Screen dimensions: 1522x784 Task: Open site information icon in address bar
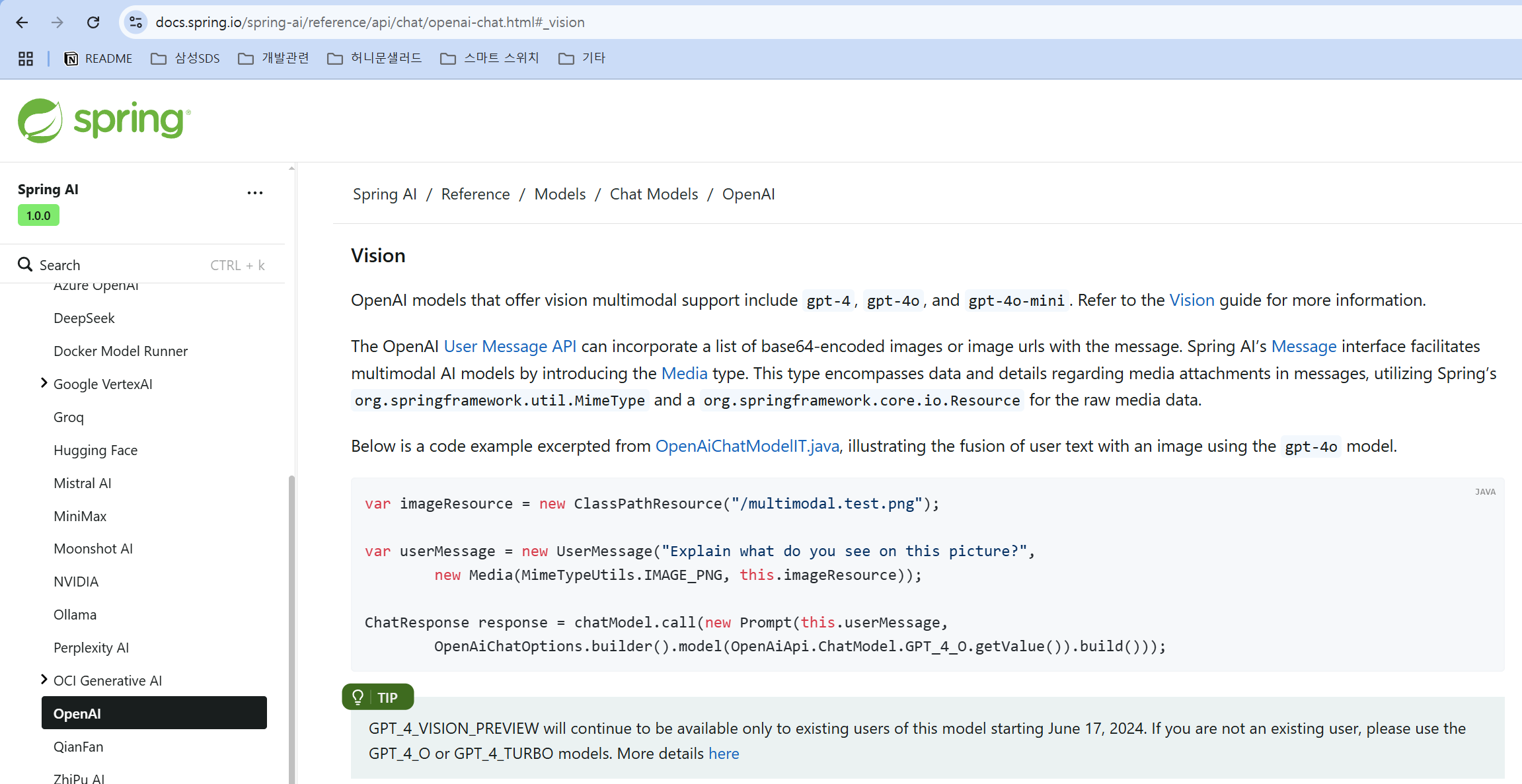click(x=135, y=22)
